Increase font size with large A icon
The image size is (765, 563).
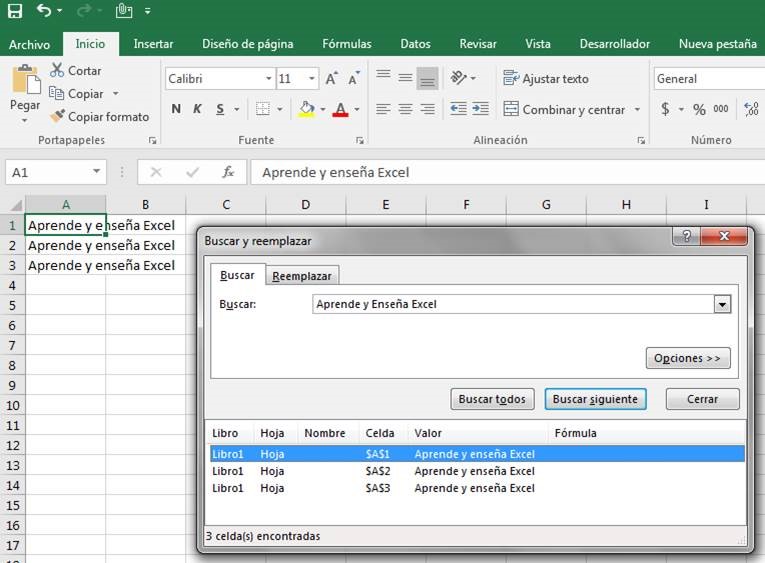pyautogui.click(x=332, y=79)
